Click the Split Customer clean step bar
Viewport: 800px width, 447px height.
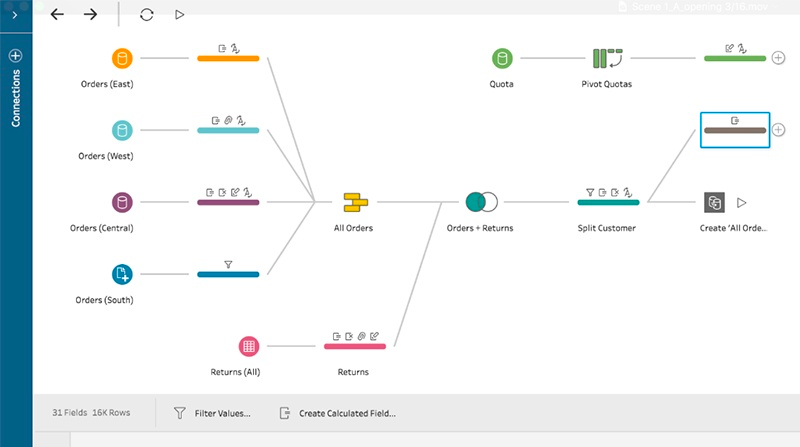coord(608,202)
